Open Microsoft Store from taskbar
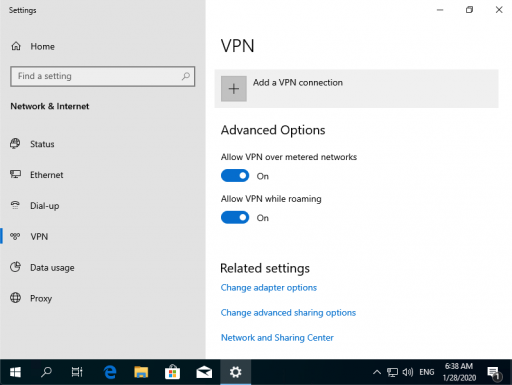 coord(172,372)
